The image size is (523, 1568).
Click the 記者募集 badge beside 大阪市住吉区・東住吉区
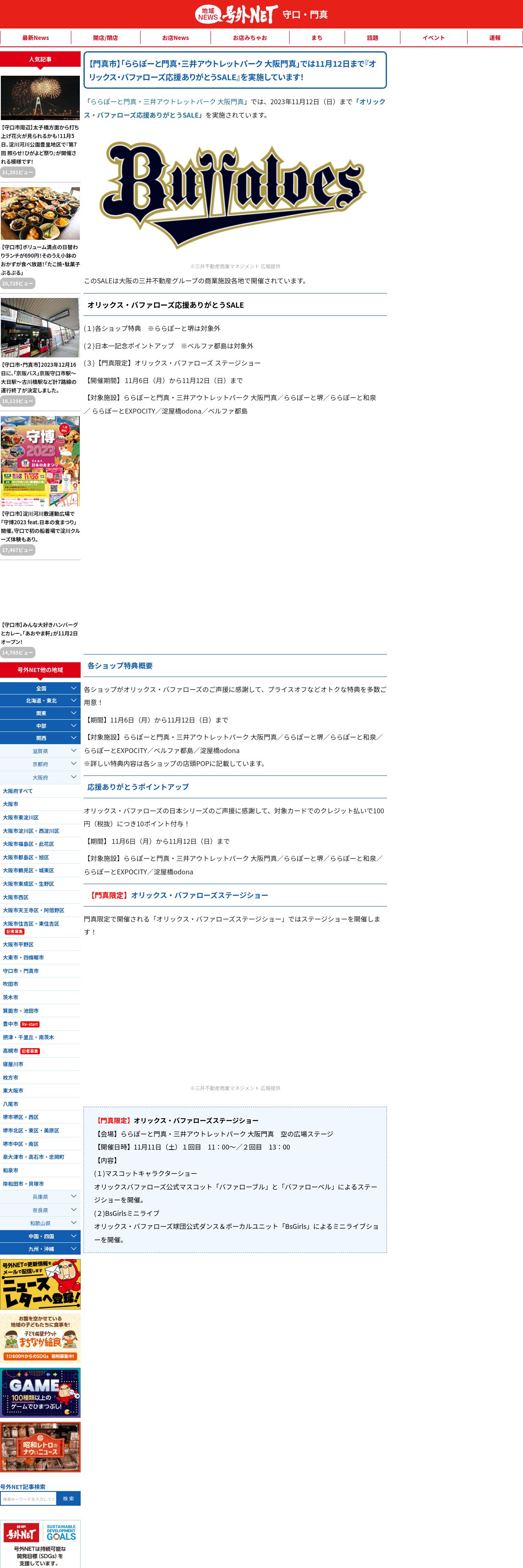pyautogui.click(x=15, y=931)
